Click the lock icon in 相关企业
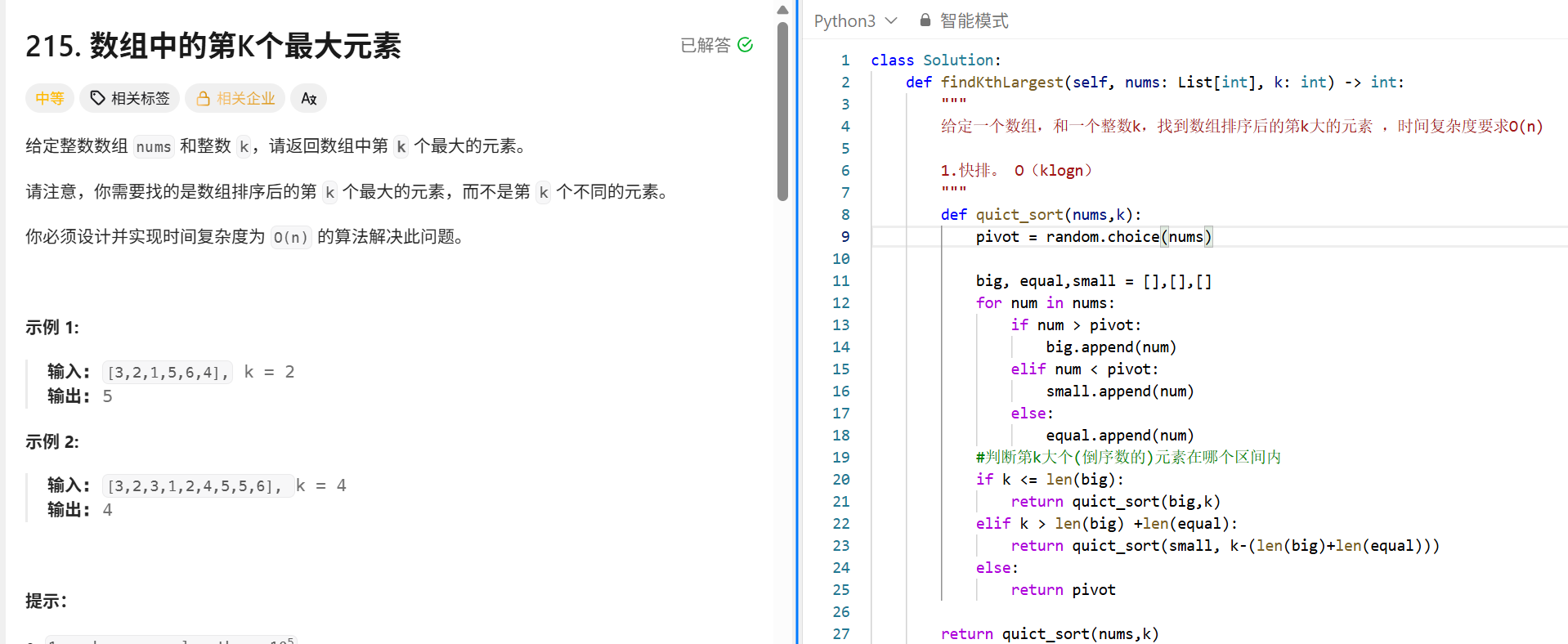 (x=203, y=98)
